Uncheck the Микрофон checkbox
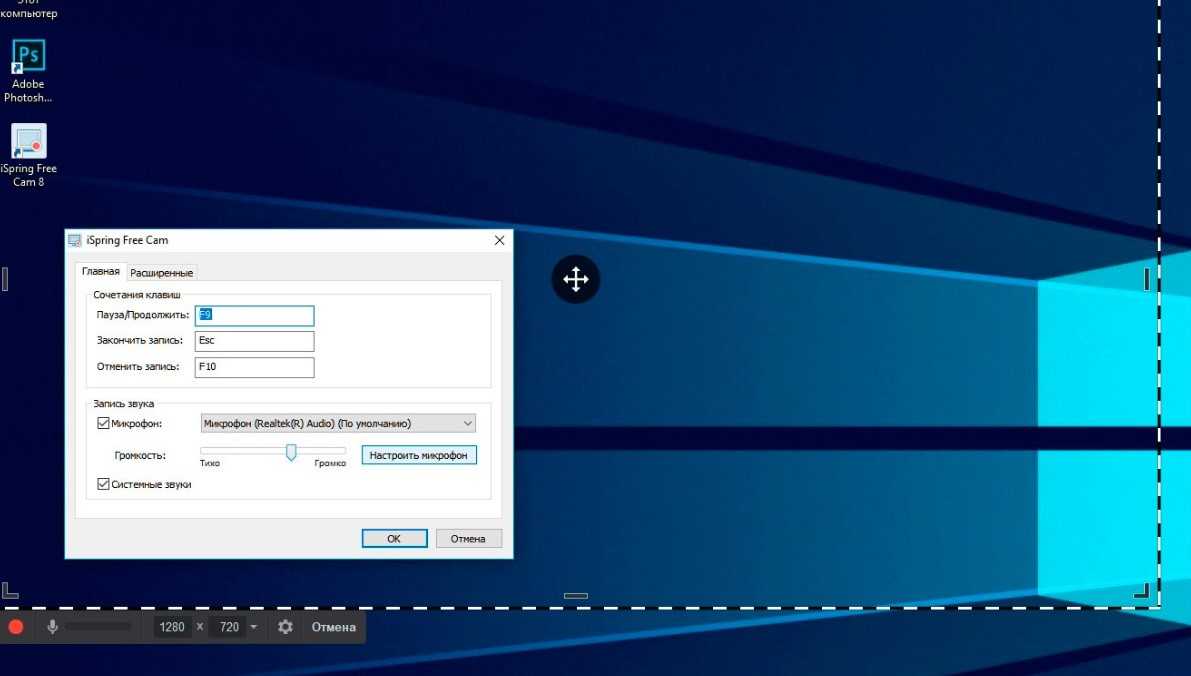The width and height of the screenshot is (1191, 676). 103,423
